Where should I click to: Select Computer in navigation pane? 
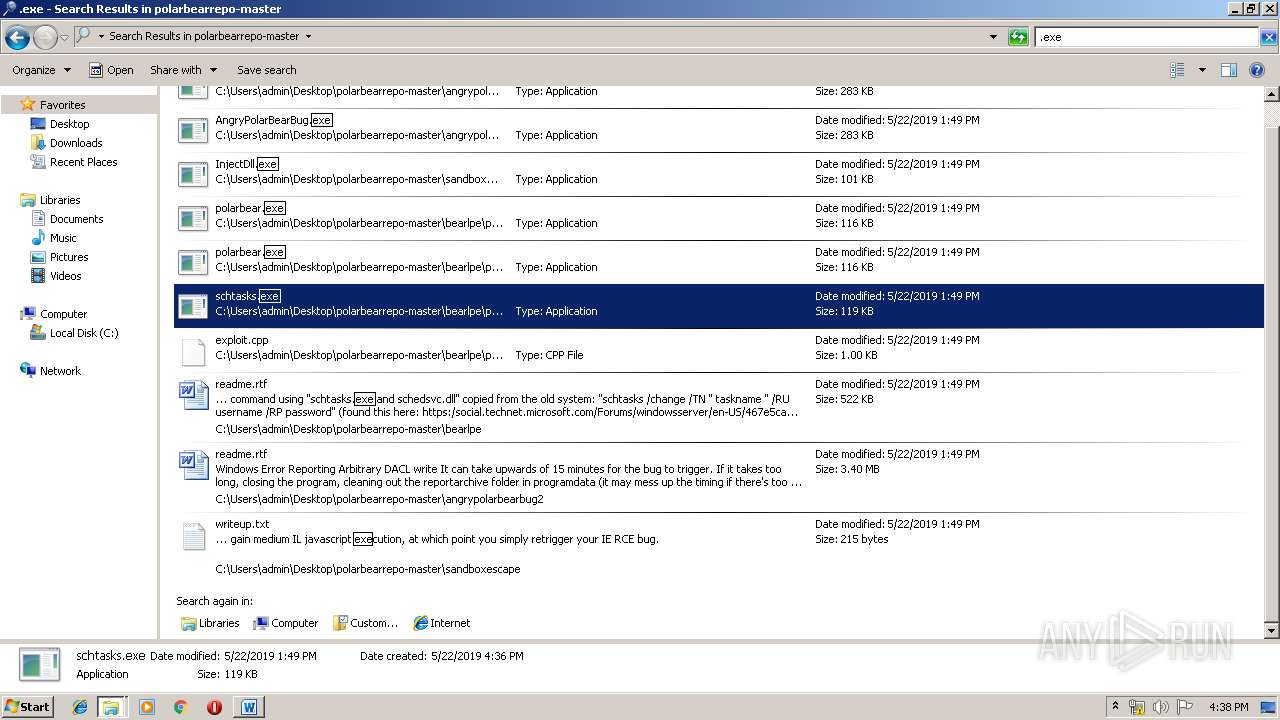(63, 314)
